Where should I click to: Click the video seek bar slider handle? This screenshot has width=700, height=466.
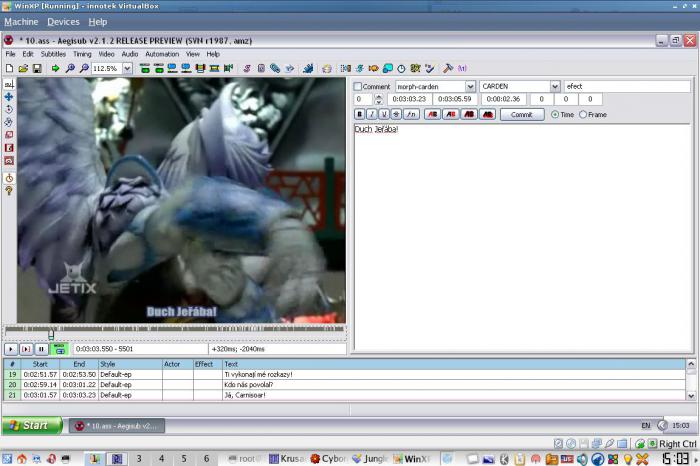pyautogui.click(x=51, y=334)
